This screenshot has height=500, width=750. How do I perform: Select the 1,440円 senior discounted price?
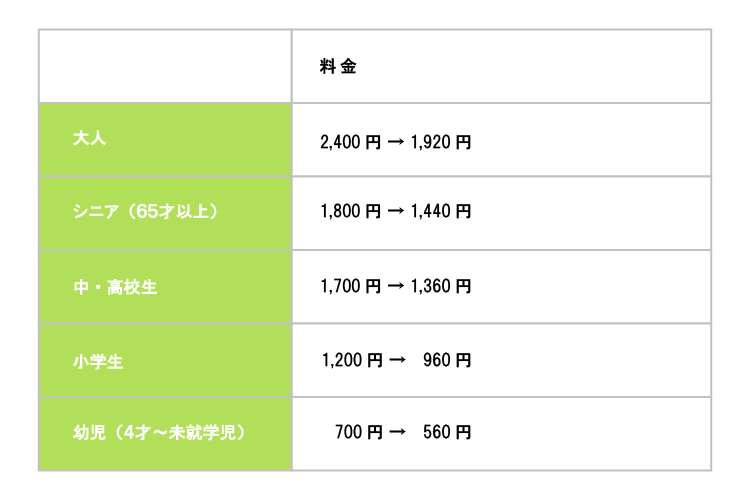tap(441, 212)
